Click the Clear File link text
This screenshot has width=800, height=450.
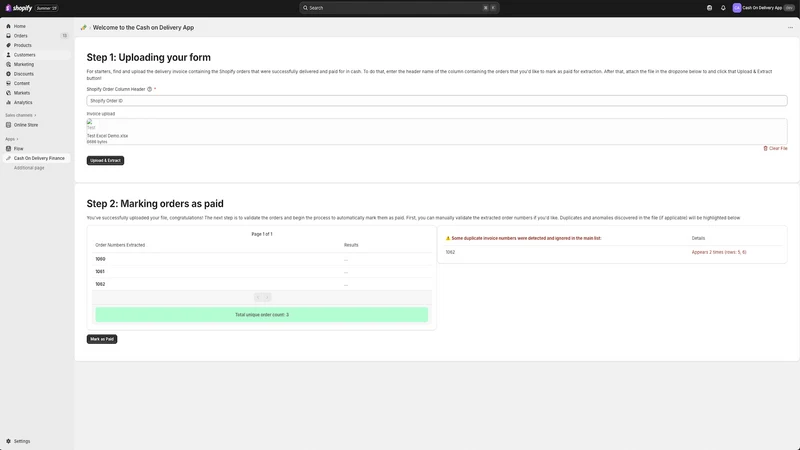(x=778, y=148)
